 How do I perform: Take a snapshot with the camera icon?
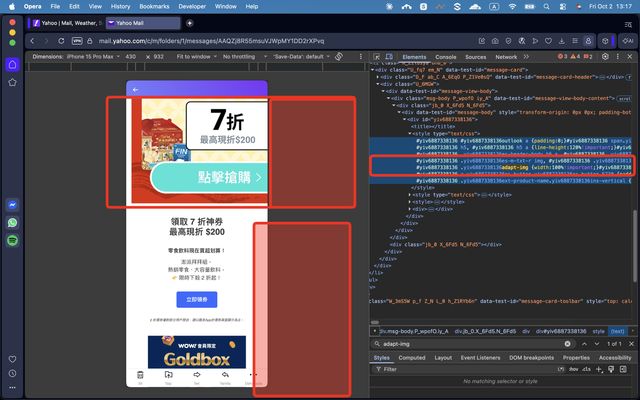click(495, 41)
